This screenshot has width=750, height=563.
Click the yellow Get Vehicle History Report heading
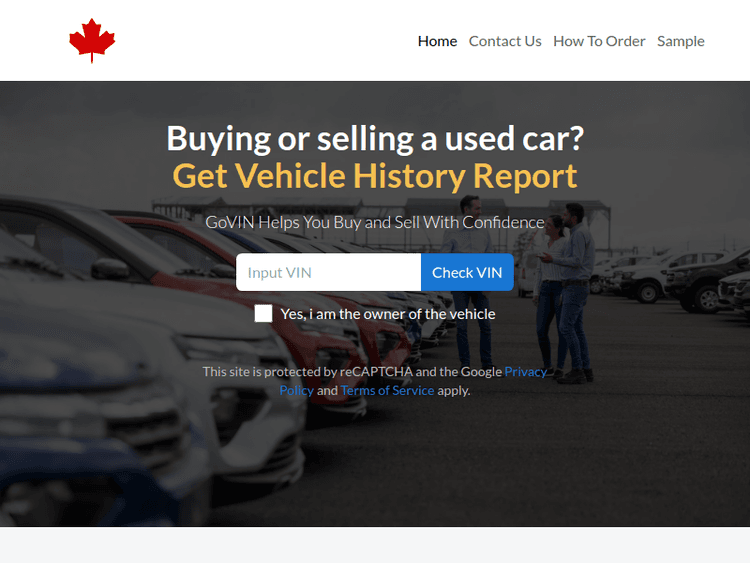point(375,176)
